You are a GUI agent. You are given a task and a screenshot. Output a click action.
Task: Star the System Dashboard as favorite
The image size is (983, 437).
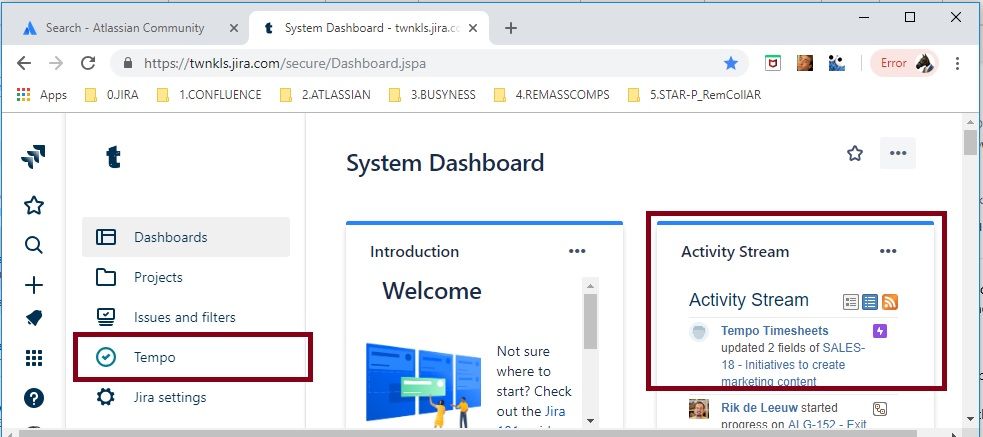(854, 154)
